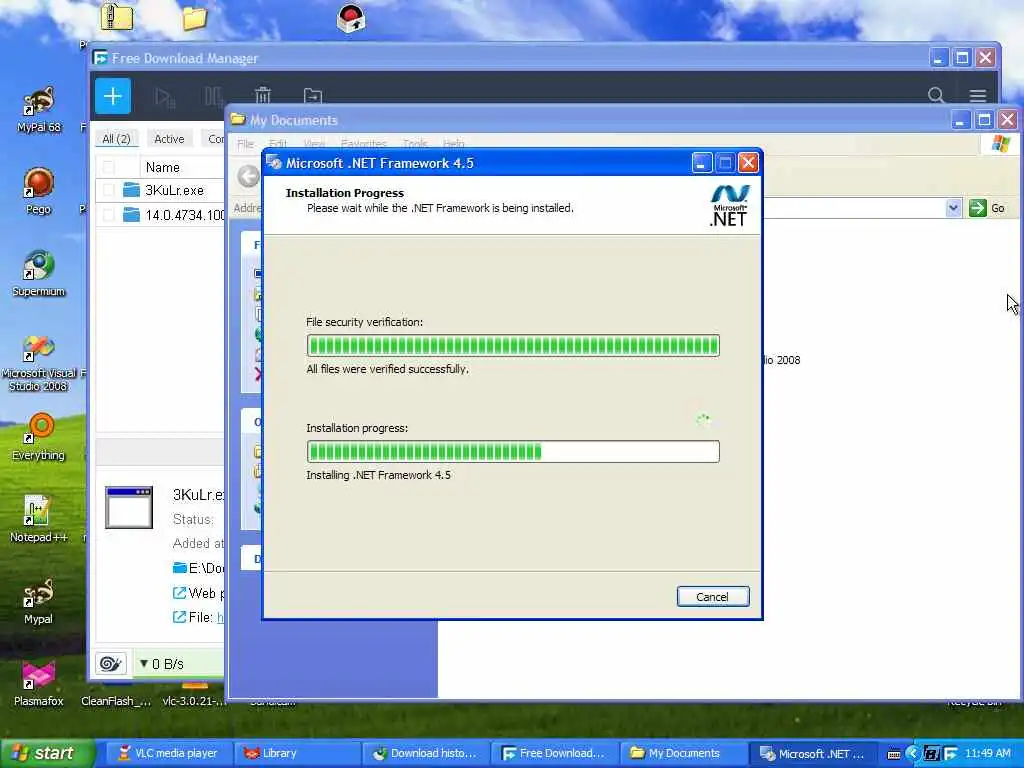Open MyPal 68 desktop shortcut
Screen dimensions: 1024x768
coord(39,110)
